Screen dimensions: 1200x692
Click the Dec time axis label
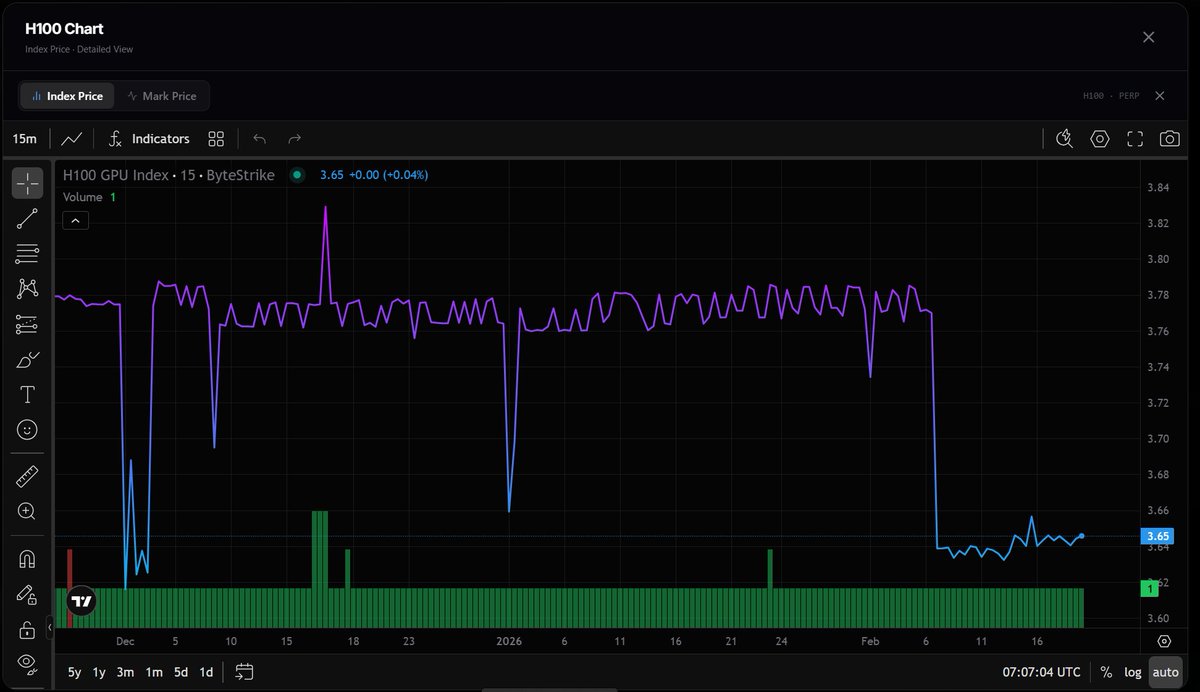click(125, 641)
